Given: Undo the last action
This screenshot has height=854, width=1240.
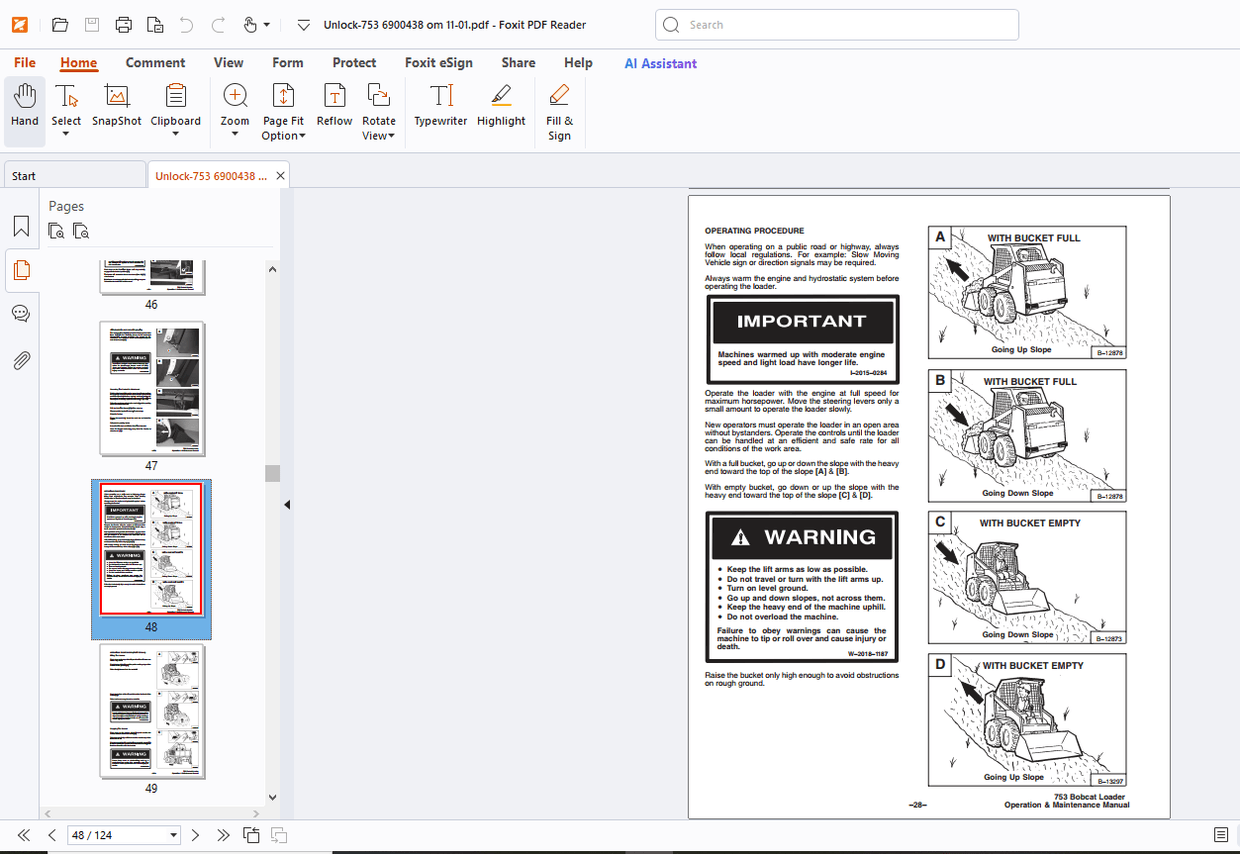Looking at the screenshot, I should coord(186,24).
